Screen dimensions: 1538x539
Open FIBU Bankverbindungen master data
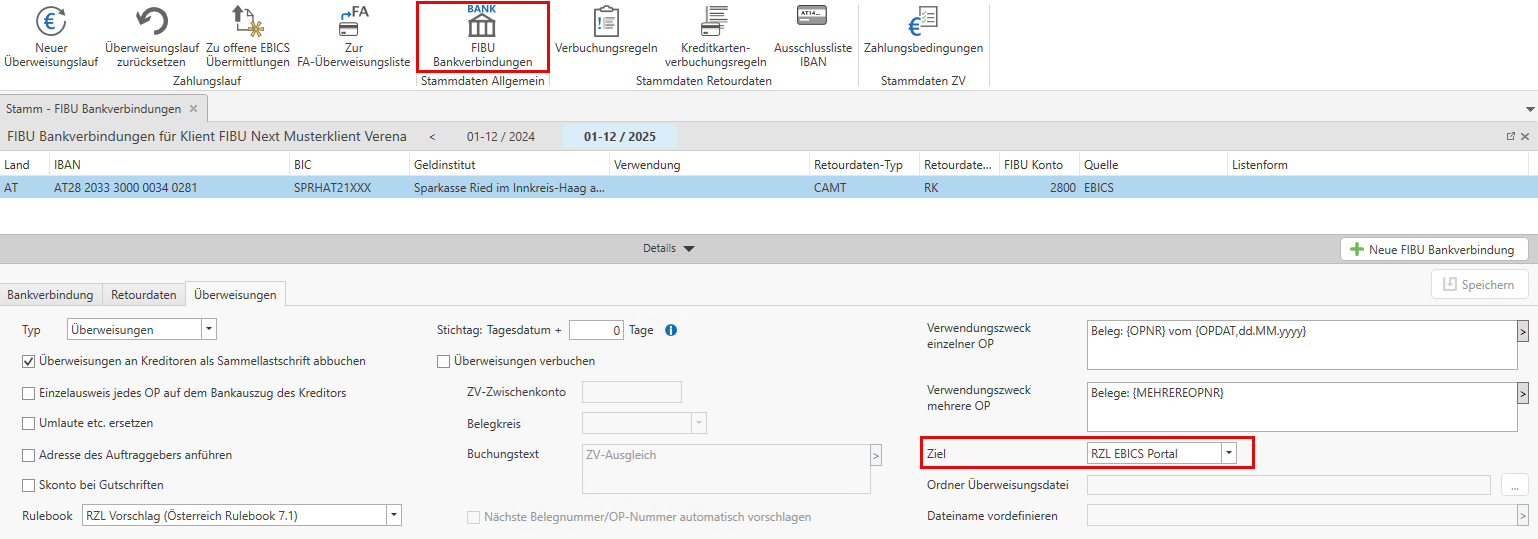pos(482,37)
